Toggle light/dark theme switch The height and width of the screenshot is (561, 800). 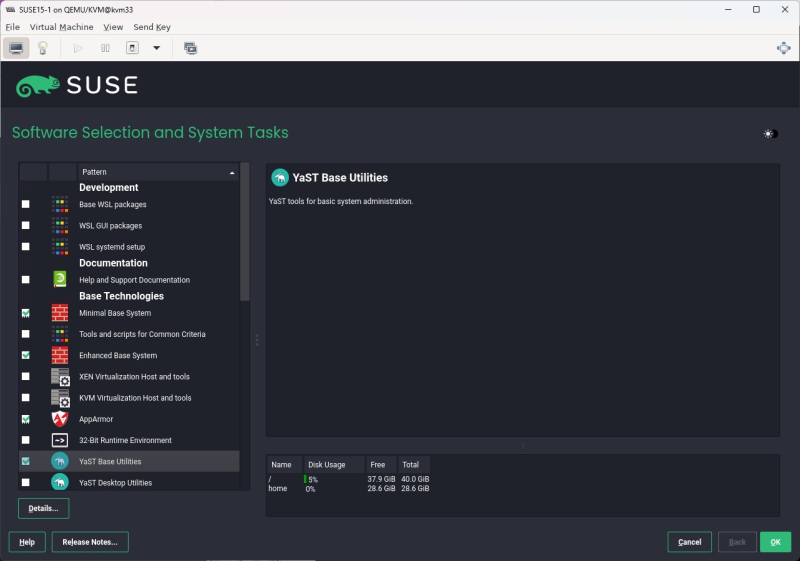point(770,134)
